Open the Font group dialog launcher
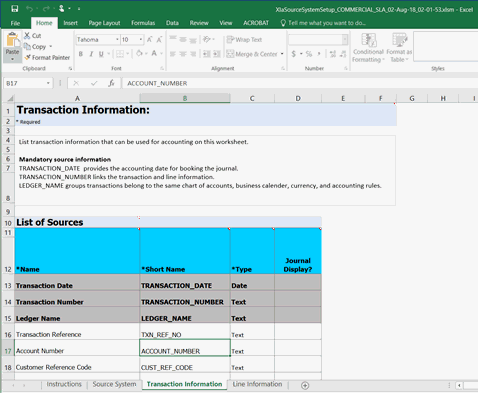The height and width of the screenshot is (393, 478). tap(162, 68)
